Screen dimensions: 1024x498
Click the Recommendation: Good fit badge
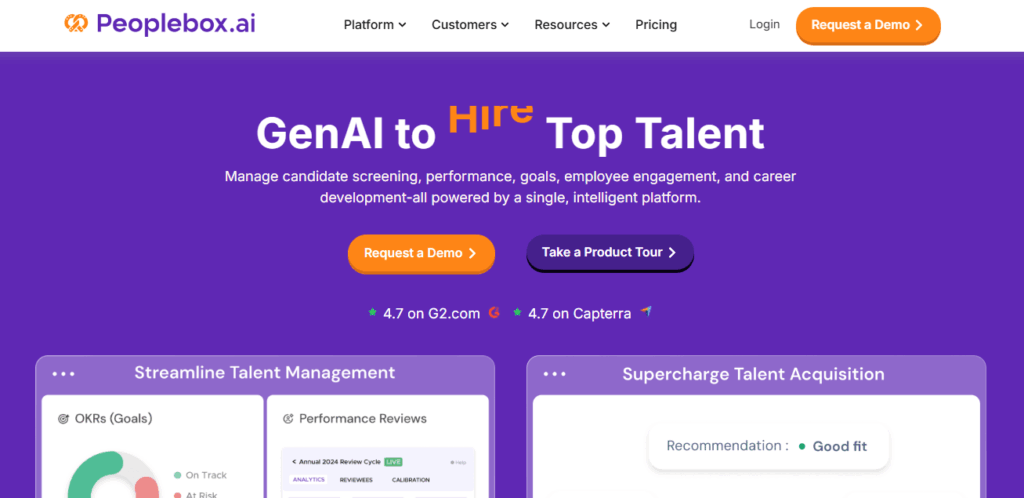click(767, 446)
